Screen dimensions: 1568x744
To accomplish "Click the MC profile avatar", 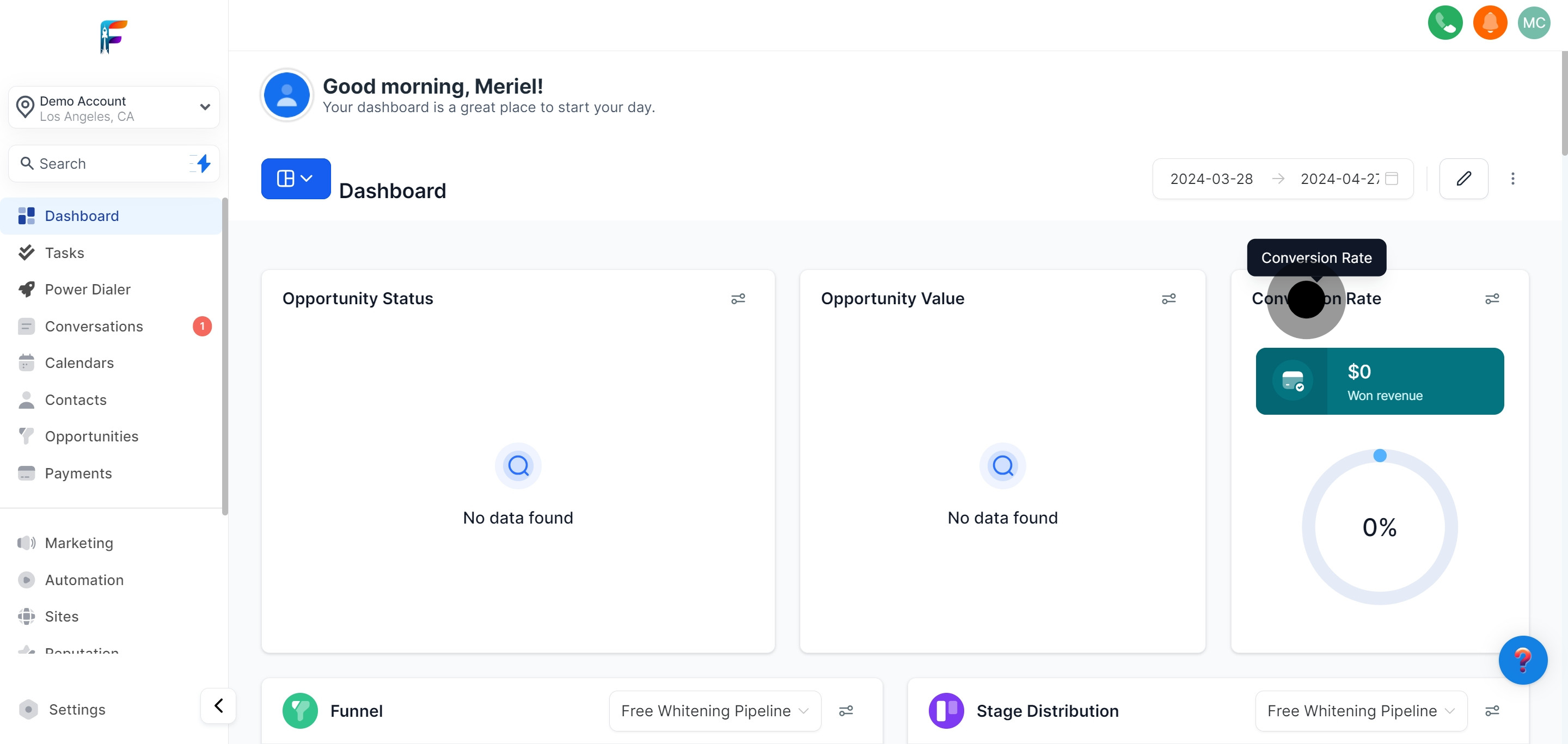I will pos(1534,22).
